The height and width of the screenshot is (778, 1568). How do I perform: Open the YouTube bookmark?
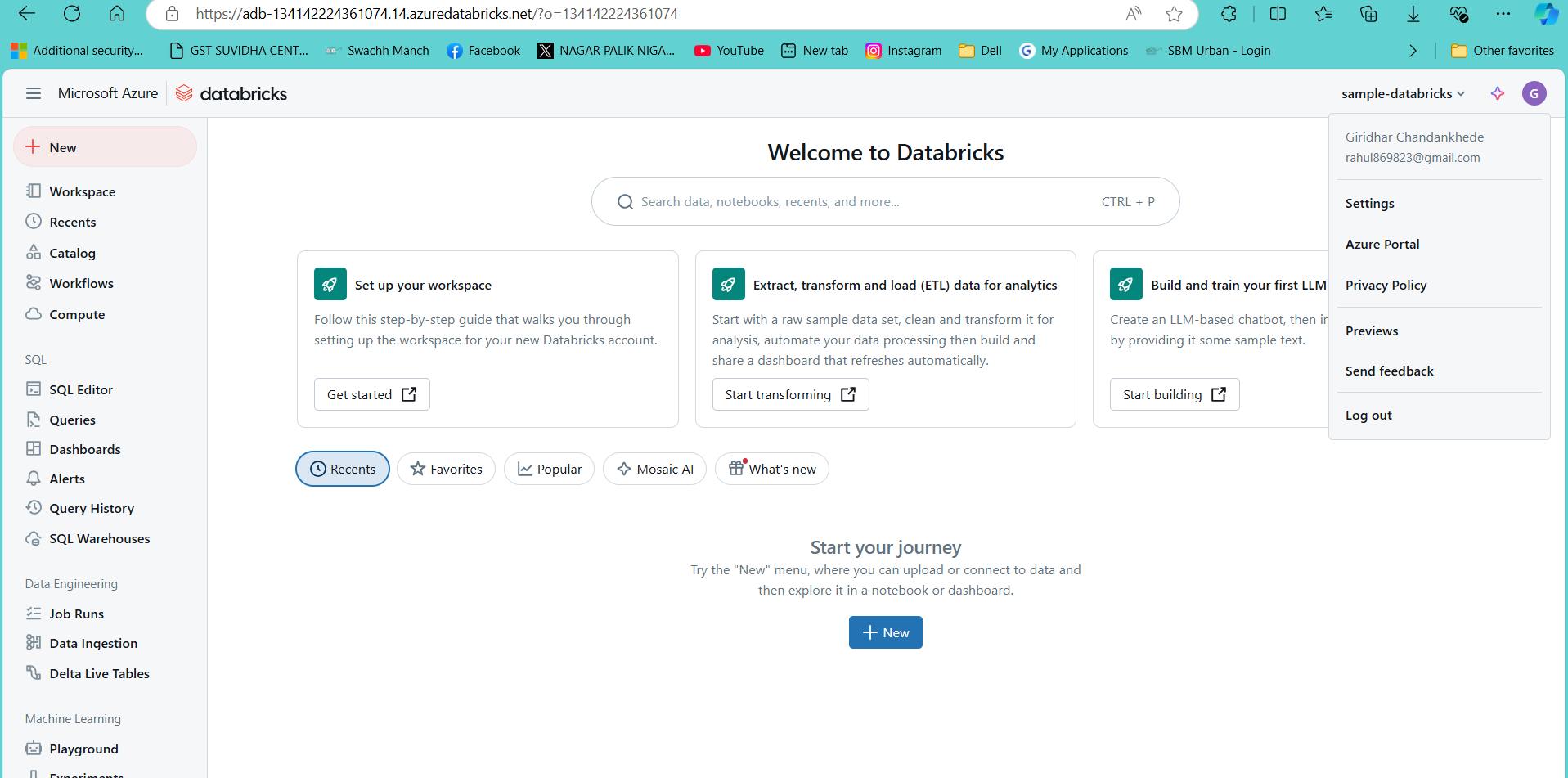point(729,51)
